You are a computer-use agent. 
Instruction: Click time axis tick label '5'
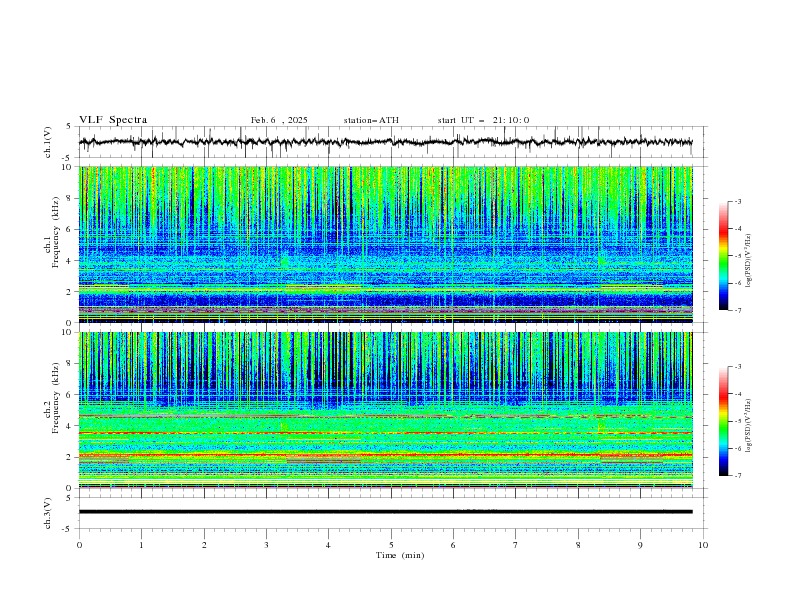click(391, 545)
